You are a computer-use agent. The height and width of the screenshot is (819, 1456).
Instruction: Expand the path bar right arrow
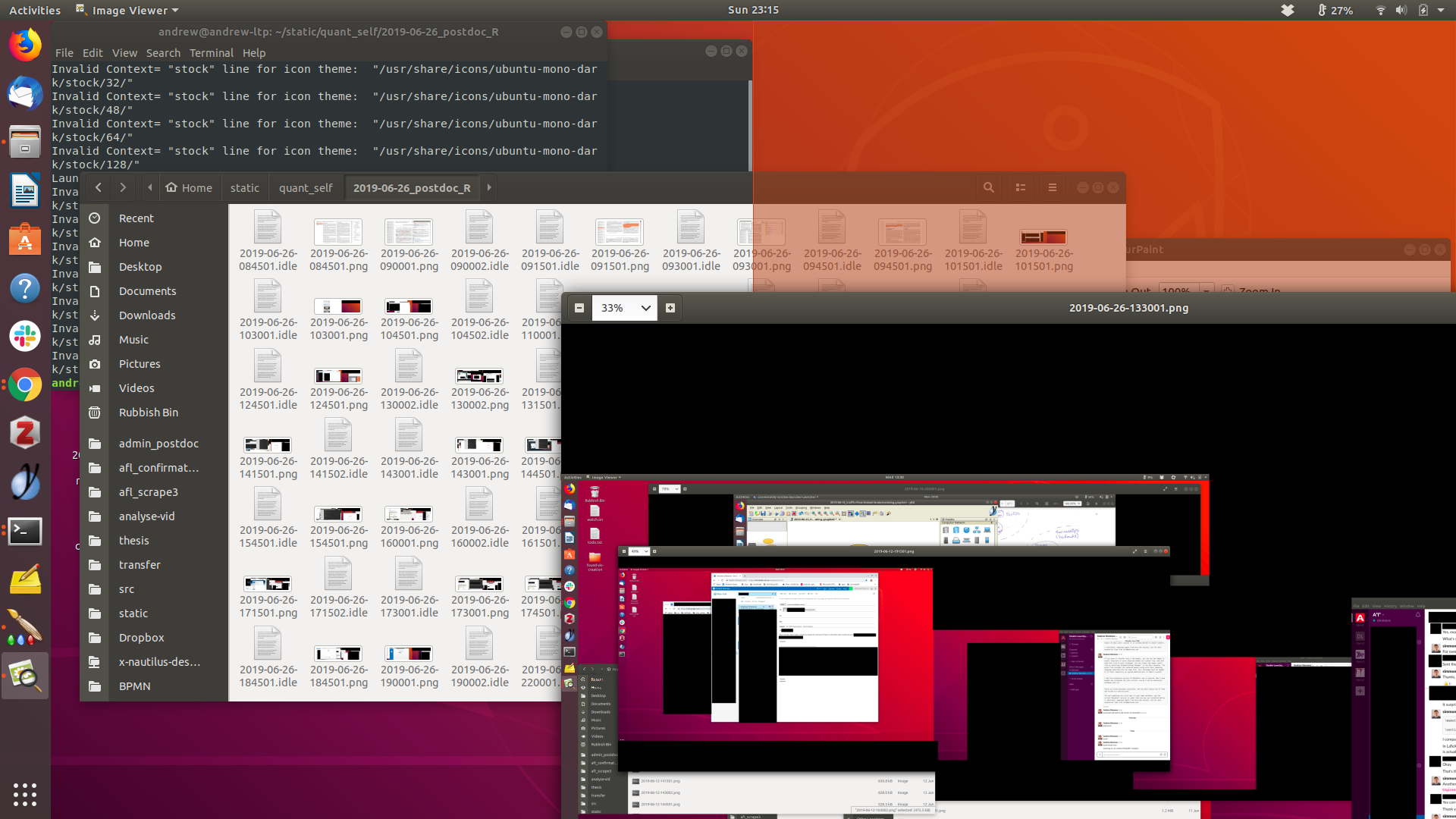489,187
